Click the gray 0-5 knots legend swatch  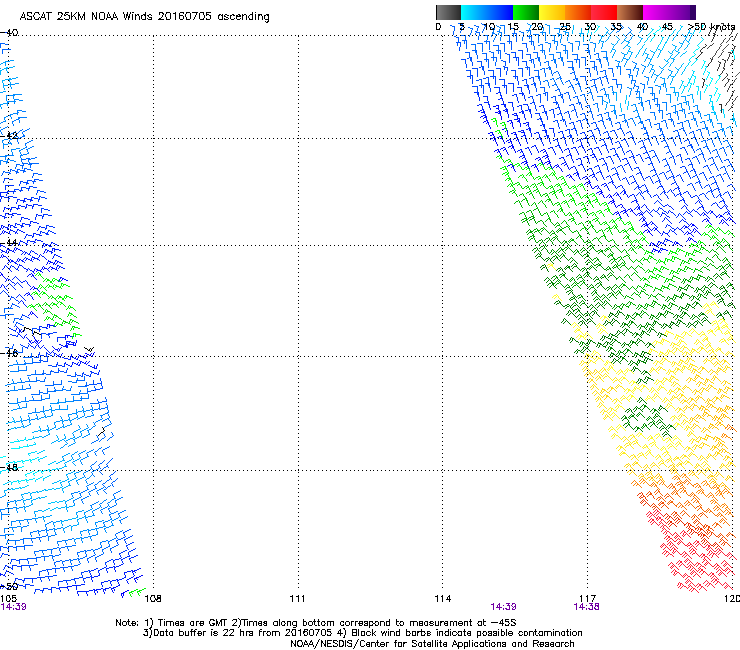[x=448, y=12]
